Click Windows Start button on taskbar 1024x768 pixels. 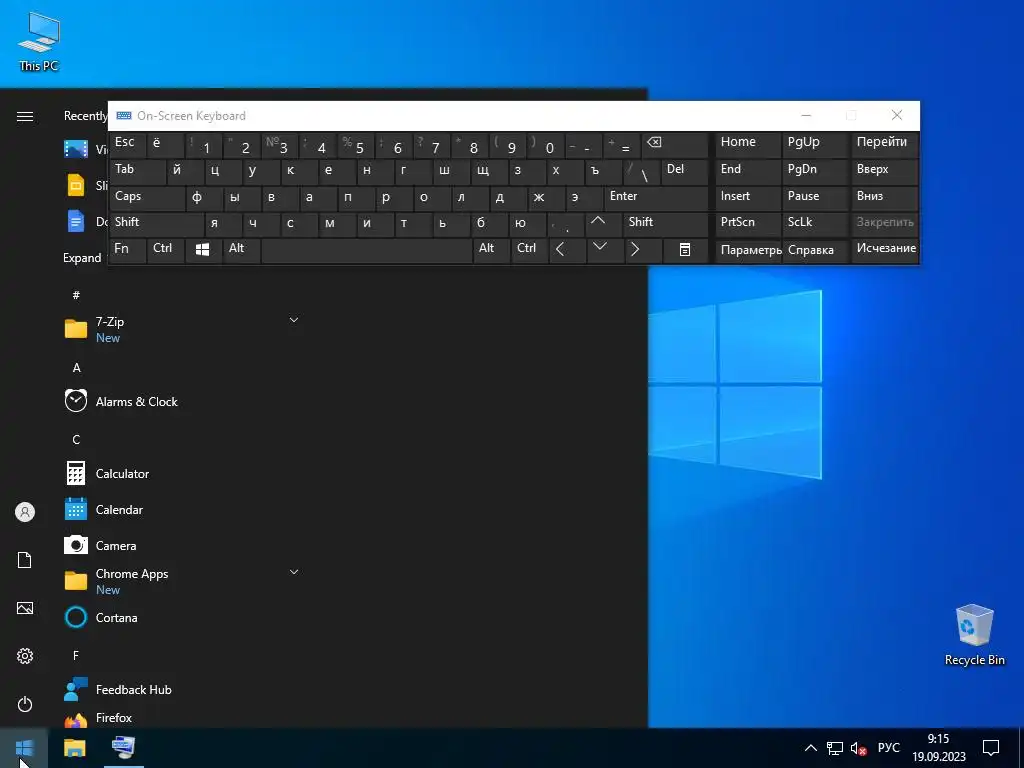pos(24,748)
